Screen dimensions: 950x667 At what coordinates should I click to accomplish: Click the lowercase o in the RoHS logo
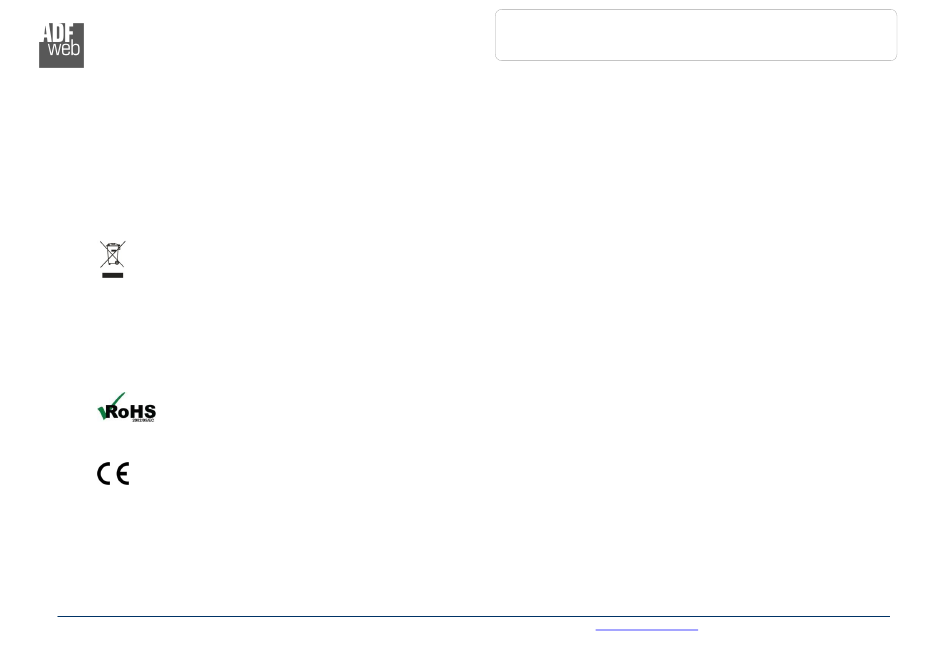124,414
